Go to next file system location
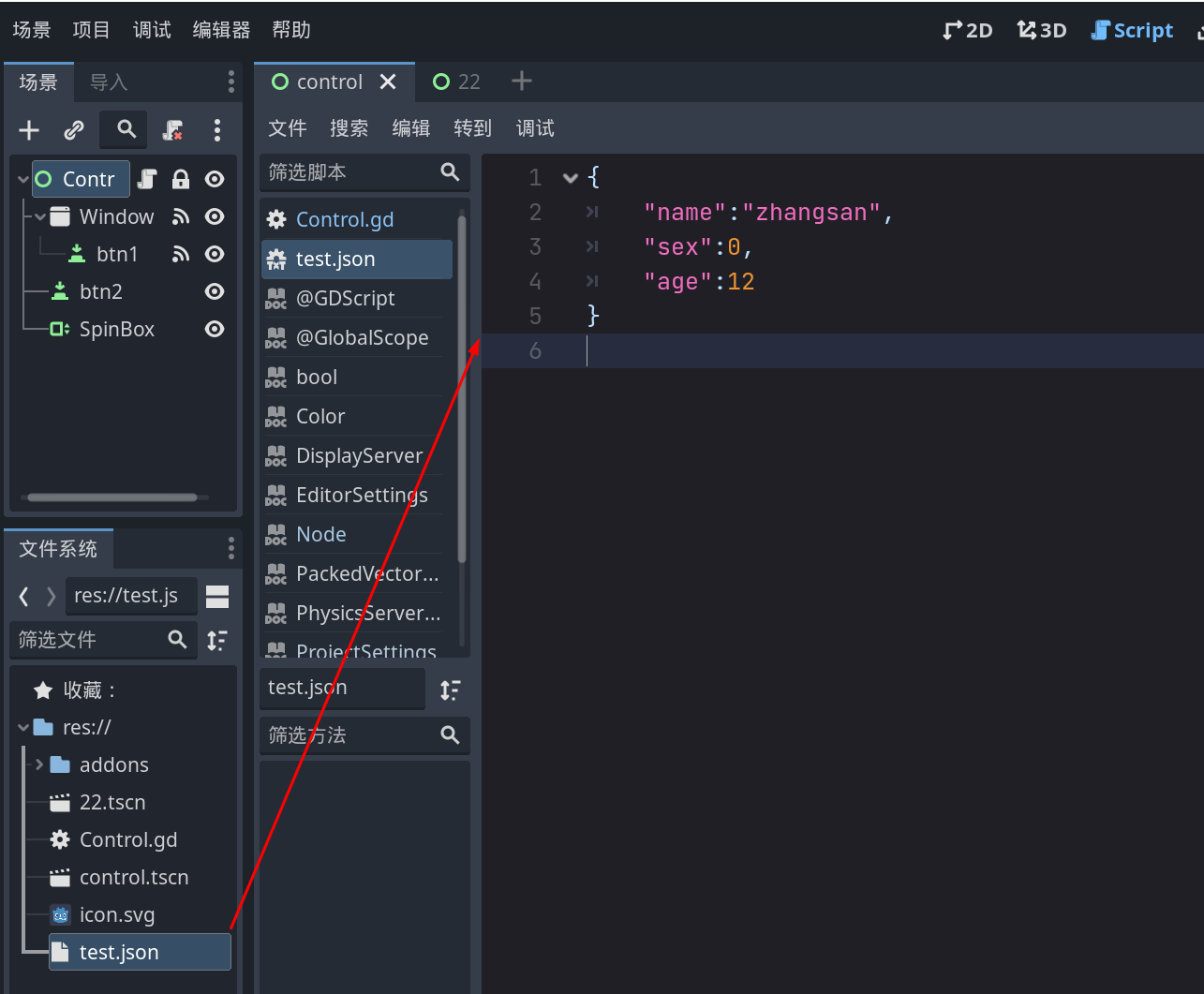The width and height of the screenshot is (1204, 994). click(x=52, y=596)
